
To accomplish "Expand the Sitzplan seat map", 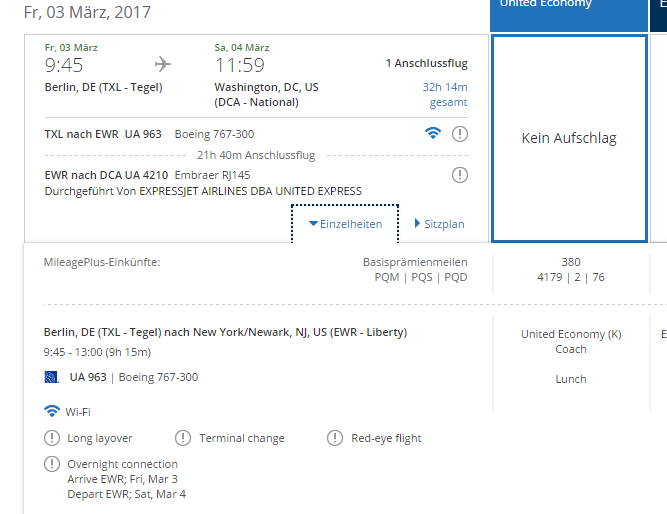I will click(439, 224).
